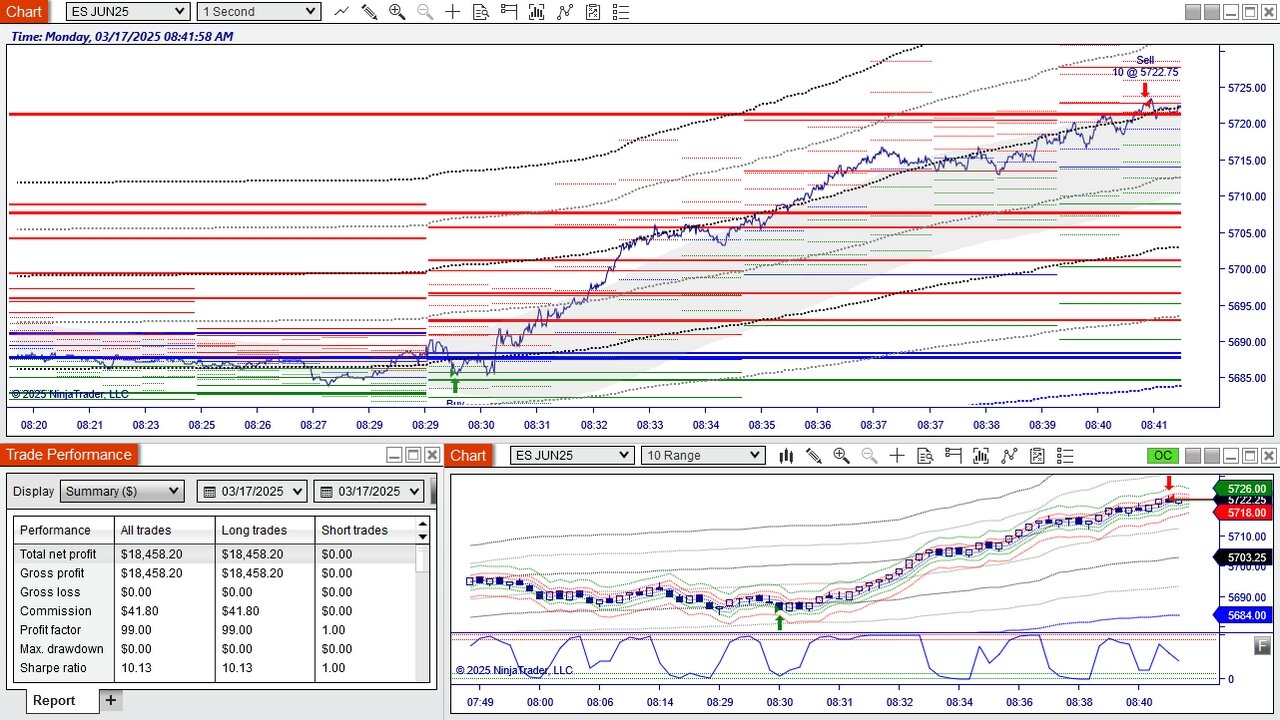Maximize the Trade Performance window
This screenshot has height=720, width=1280.
point(413,455)
